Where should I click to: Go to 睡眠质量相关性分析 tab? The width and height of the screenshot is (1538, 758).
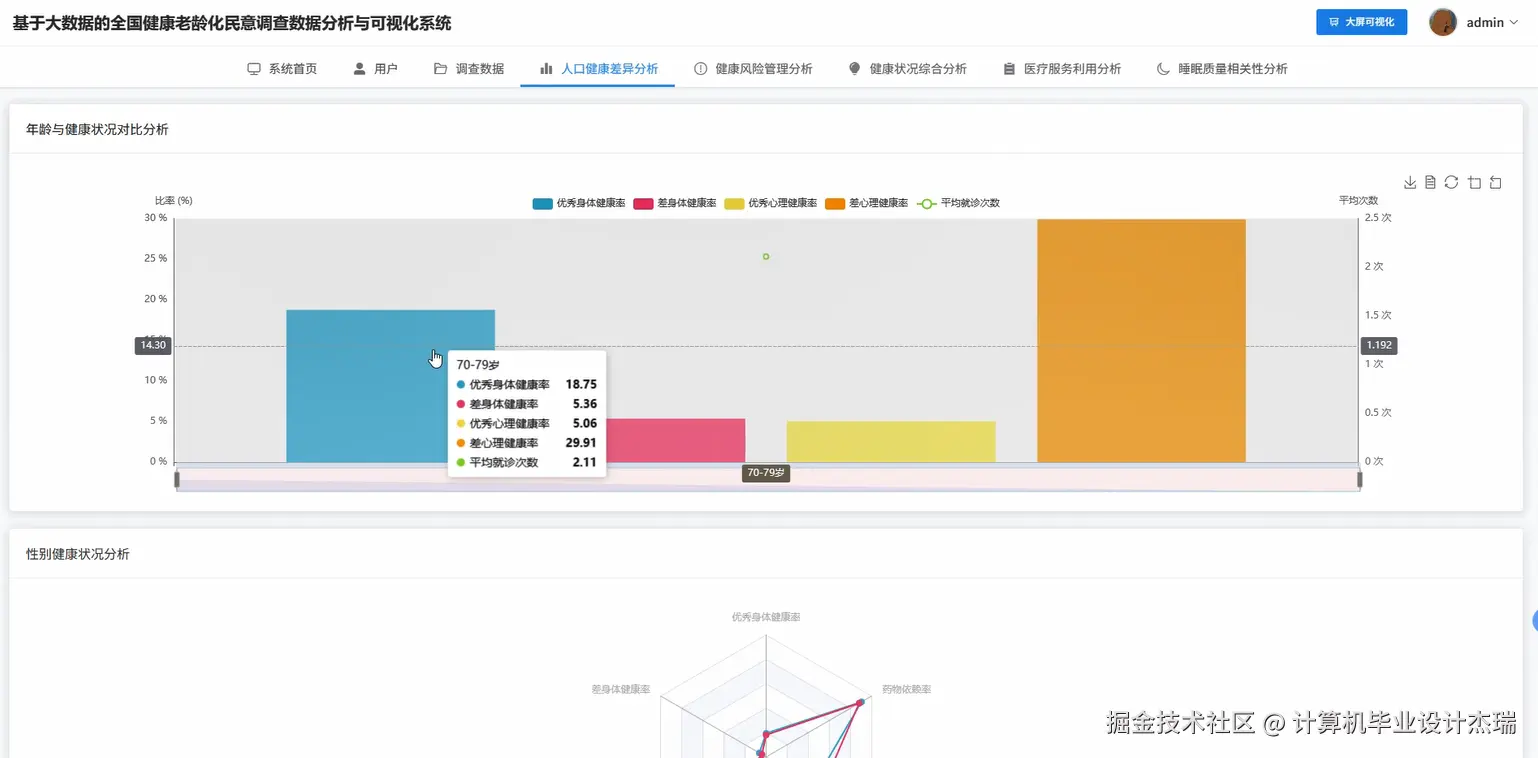tap(1222, 69)
